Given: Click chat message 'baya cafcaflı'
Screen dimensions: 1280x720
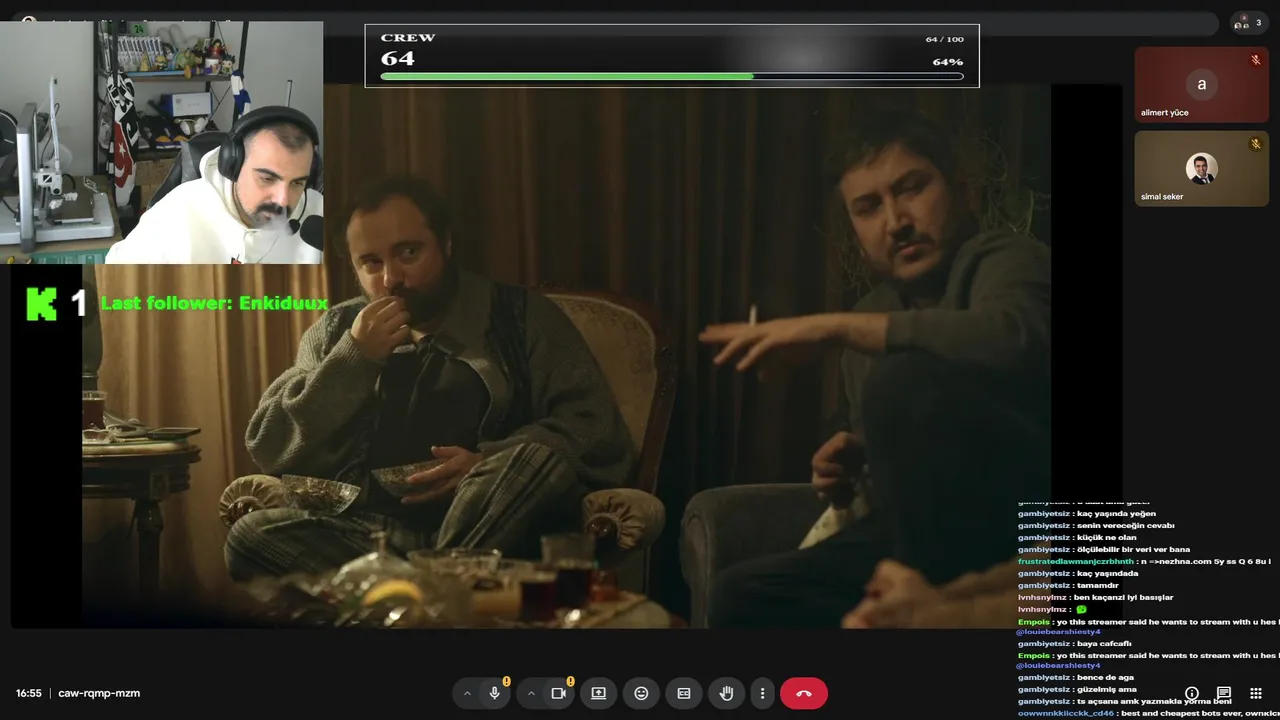Looking at the screenshot, I should [1104, 644].
